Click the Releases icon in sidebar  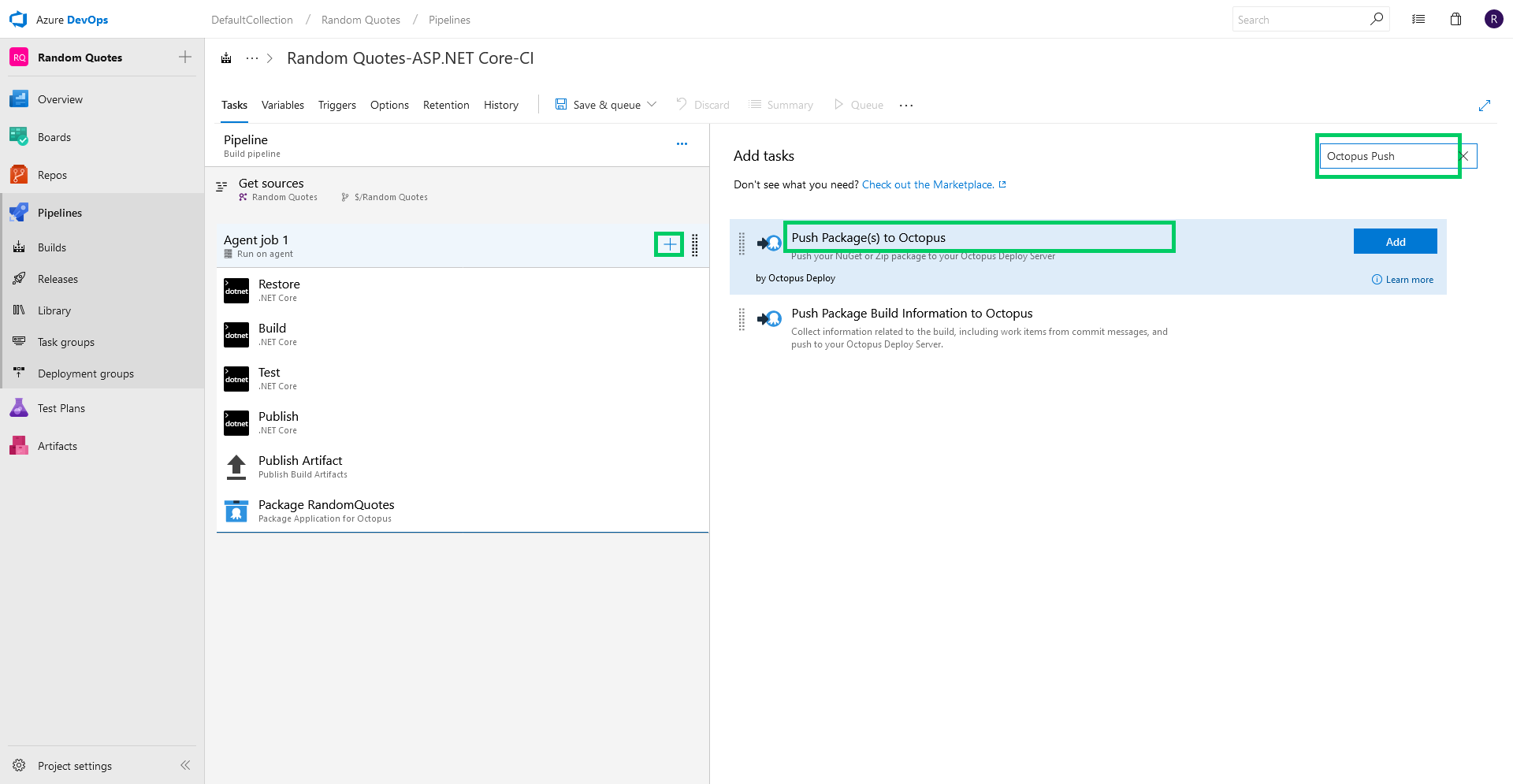click(19, 279)
